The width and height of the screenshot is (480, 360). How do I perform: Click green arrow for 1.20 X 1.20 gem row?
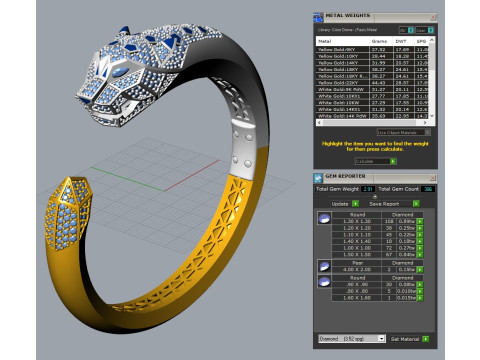tap(420, 228)
